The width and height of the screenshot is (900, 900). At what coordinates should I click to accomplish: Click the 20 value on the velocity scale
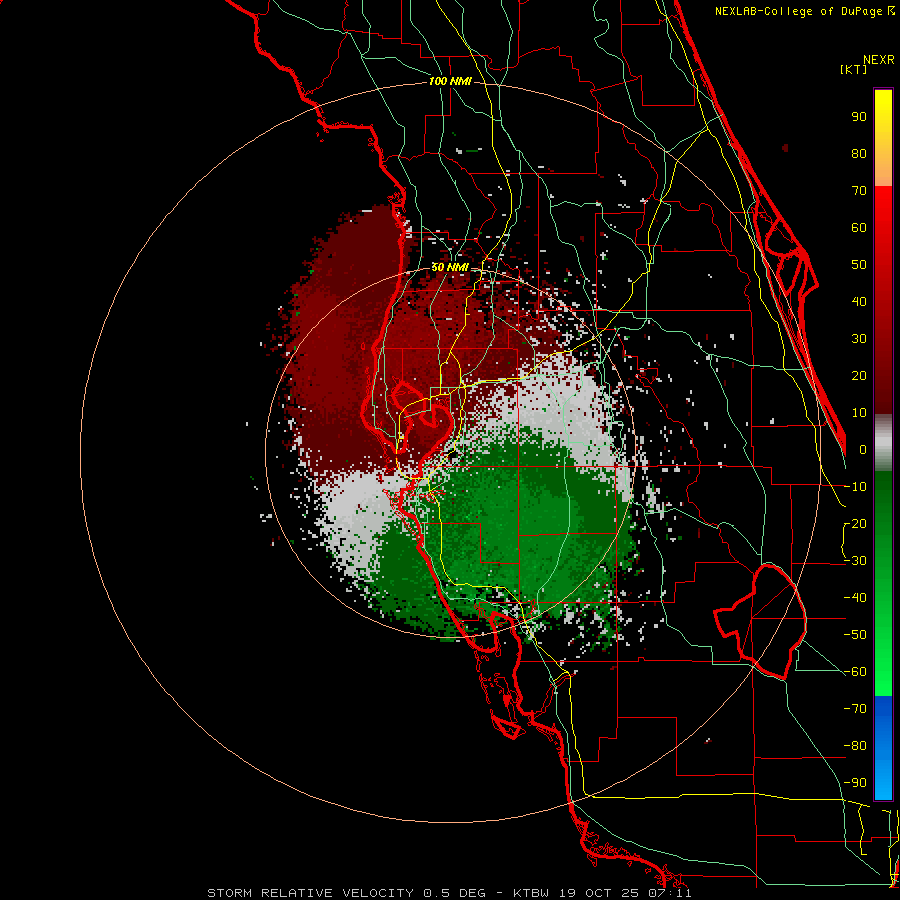(859, 375)
